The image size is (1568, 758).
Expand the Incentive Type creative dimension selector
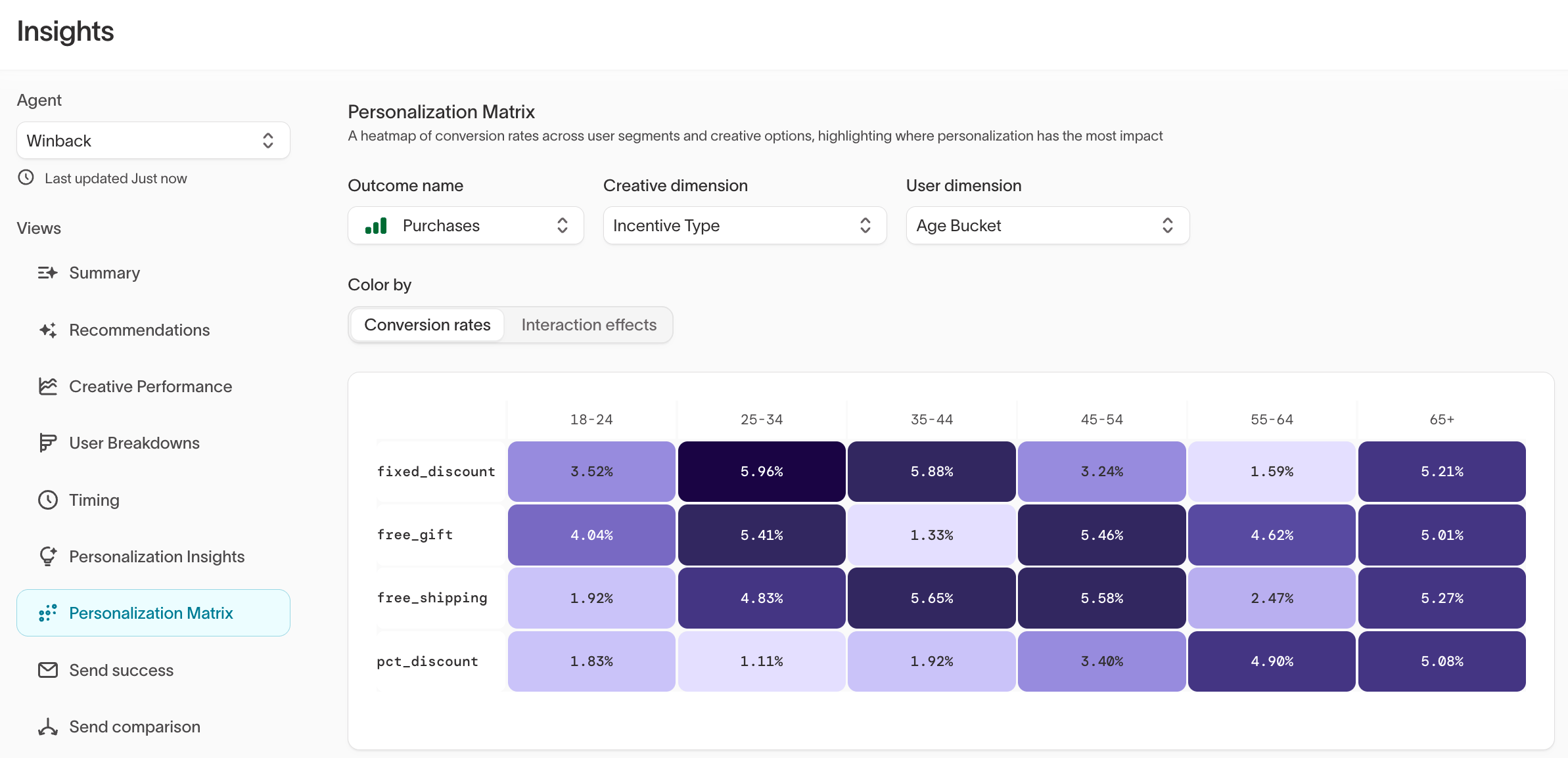pos(745,225)
